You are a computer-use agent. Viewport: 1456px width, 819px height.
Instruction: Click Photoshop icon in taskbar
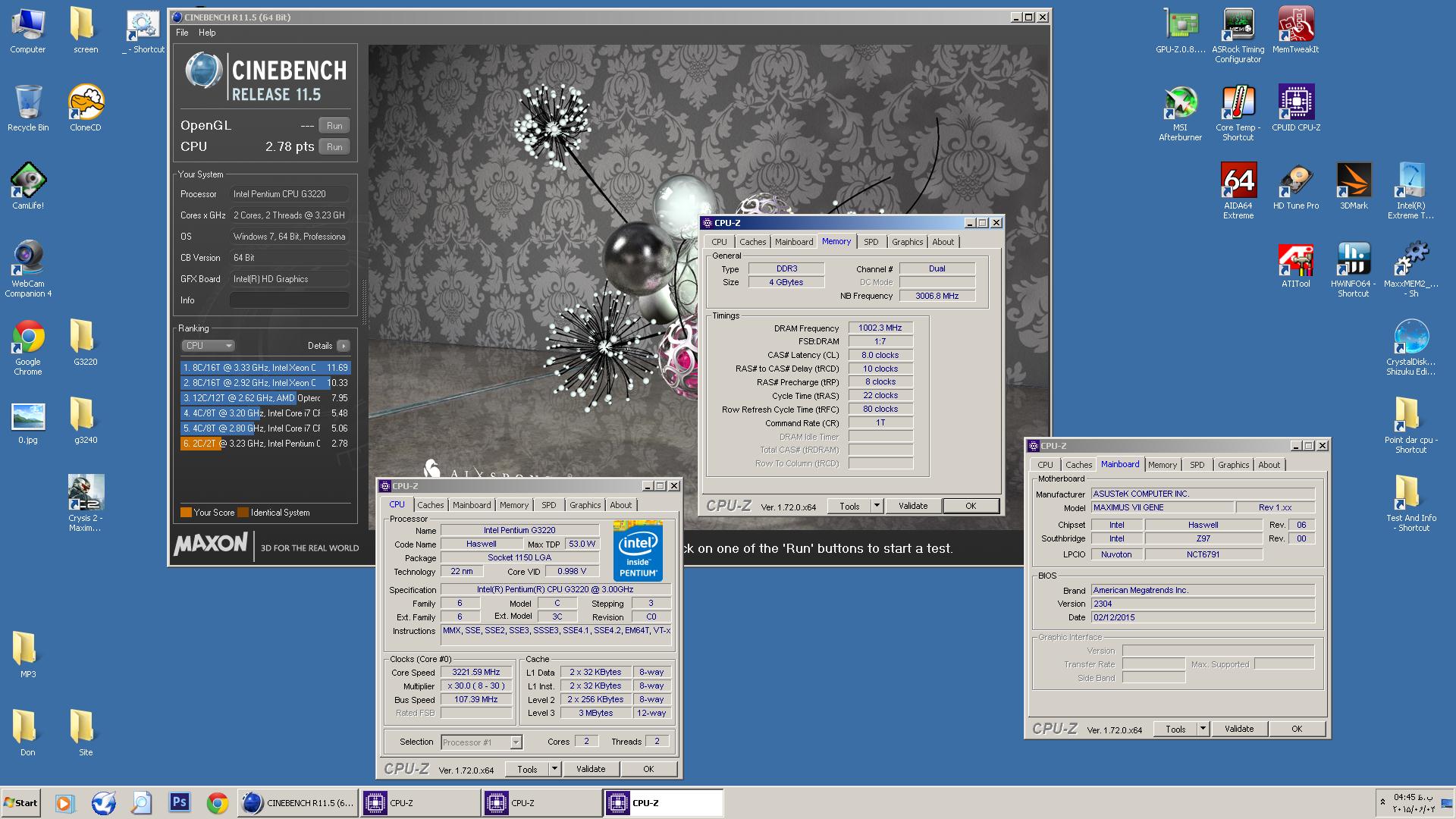(x=180, y=802)
